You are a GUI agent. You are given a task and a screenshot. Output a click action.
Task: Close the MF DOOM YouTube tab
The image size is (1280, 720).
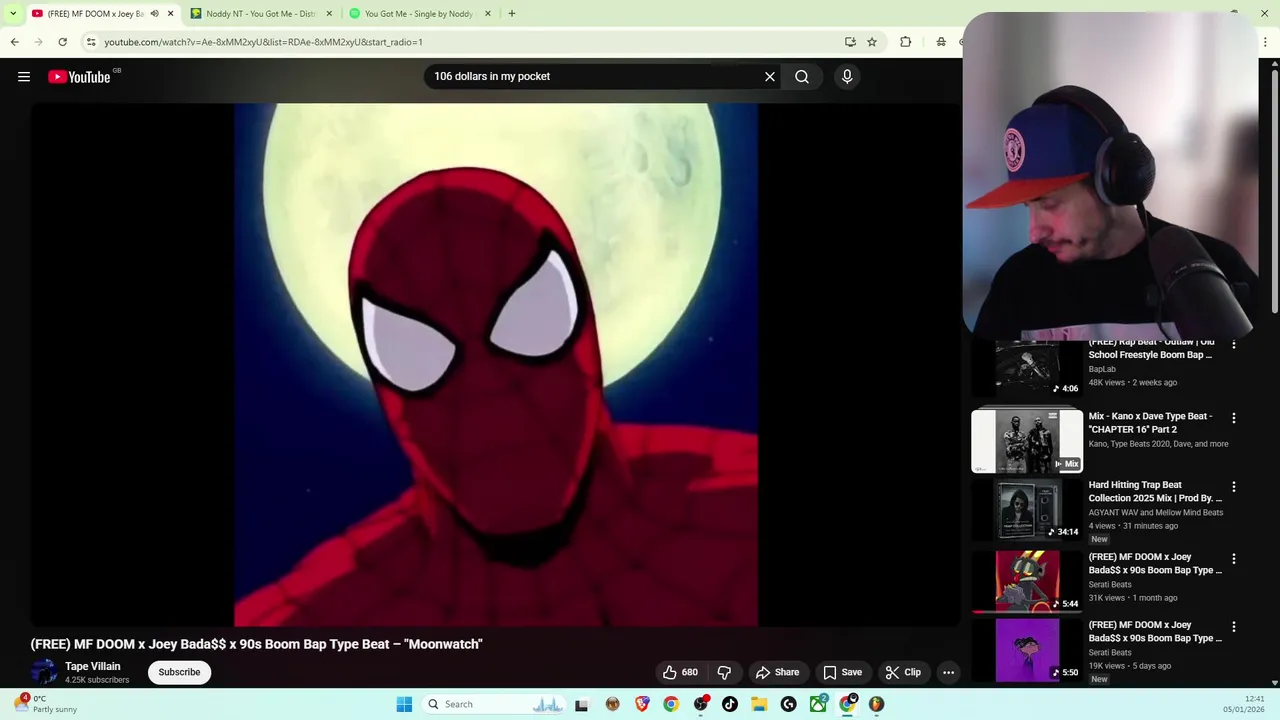[x=170, y=14]
